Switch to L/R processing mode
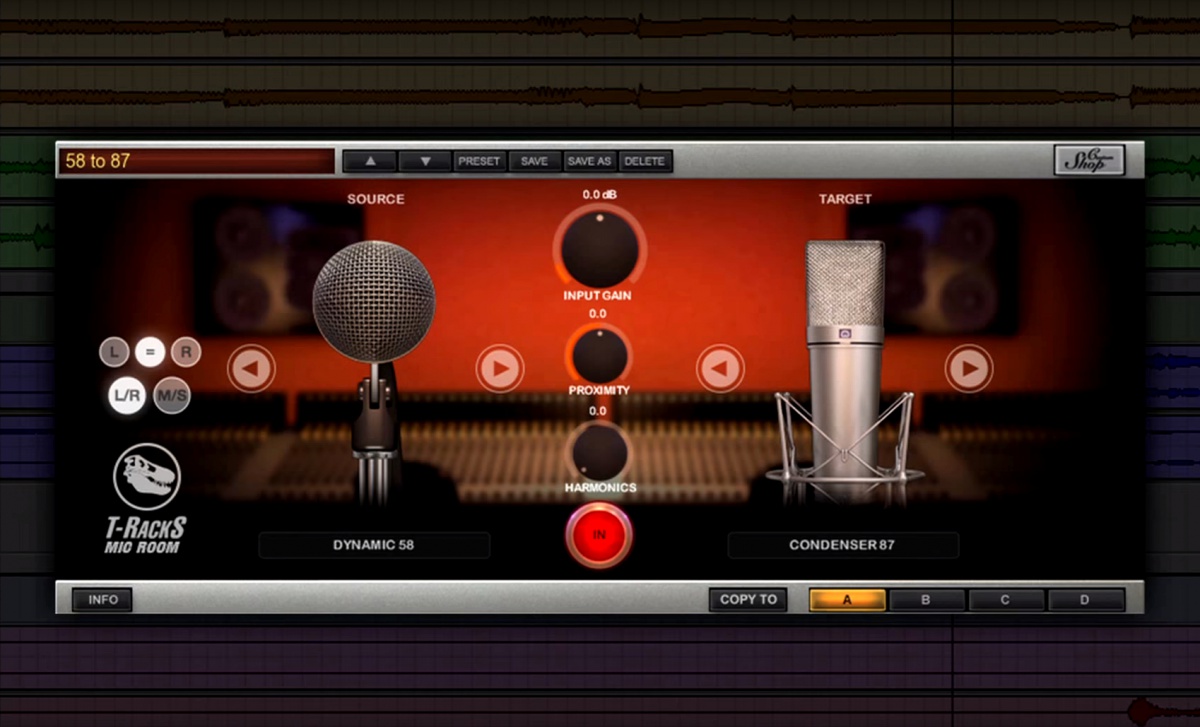This screenshot has height=727, width=1200. [127, 396]
